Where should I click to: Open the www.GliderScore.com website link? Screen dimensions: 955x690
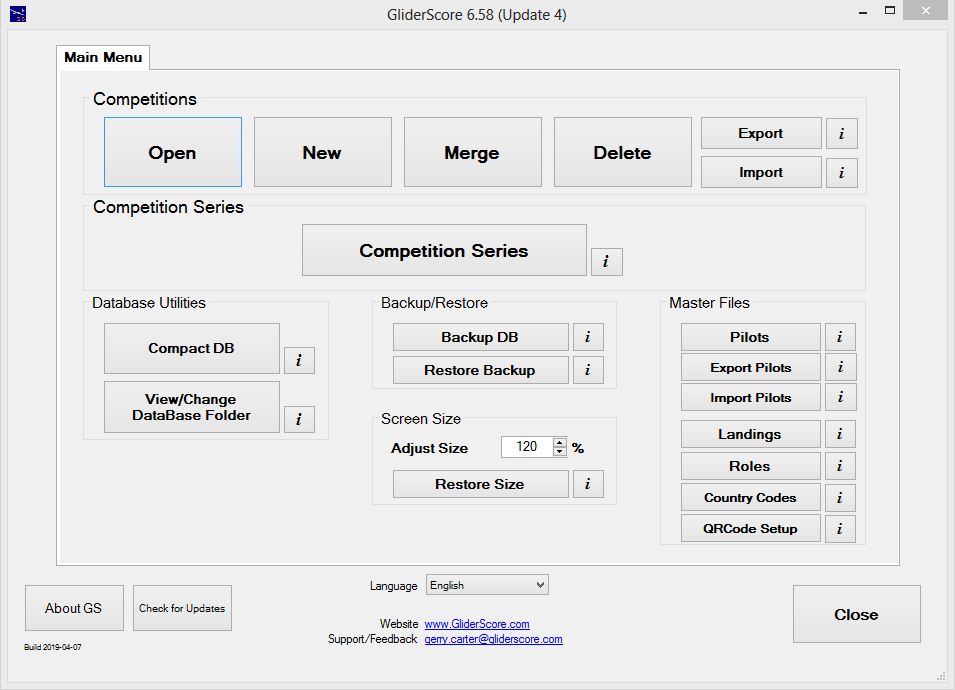pyautogui.click(x=477, y=624)
